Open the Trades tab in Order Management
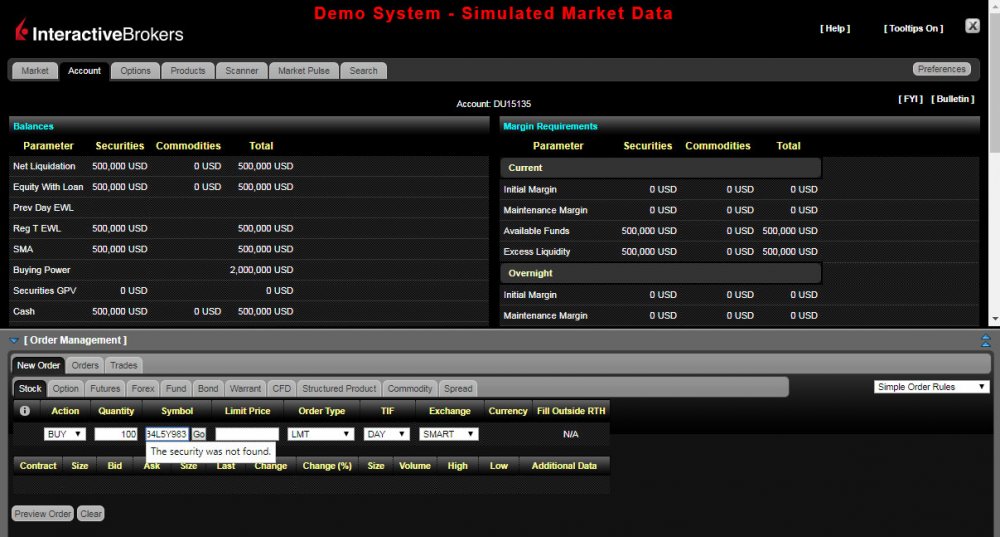 tap(124, 366)
